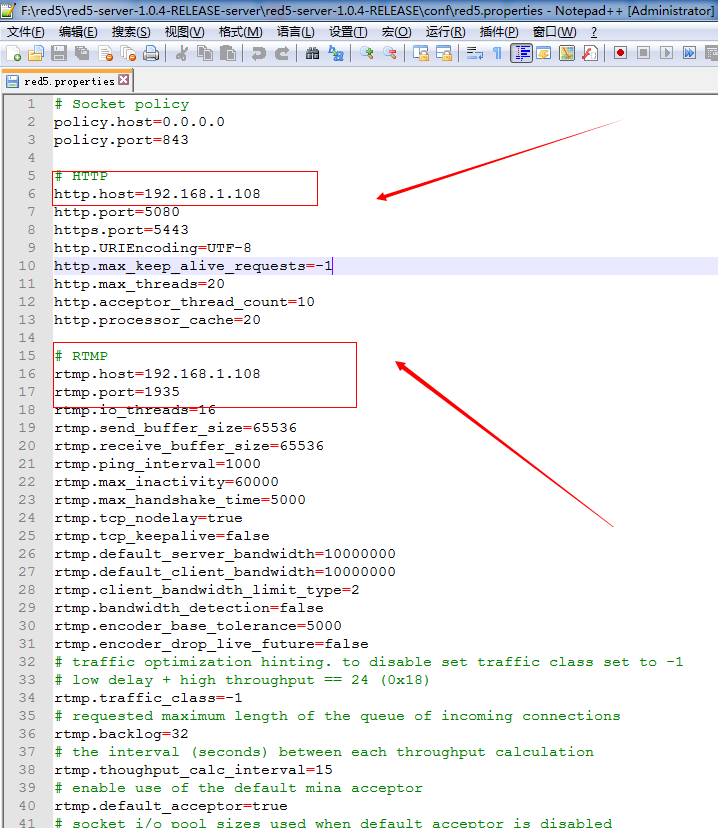
Task: Click the Open file folder icon
Action: [36, 53]
